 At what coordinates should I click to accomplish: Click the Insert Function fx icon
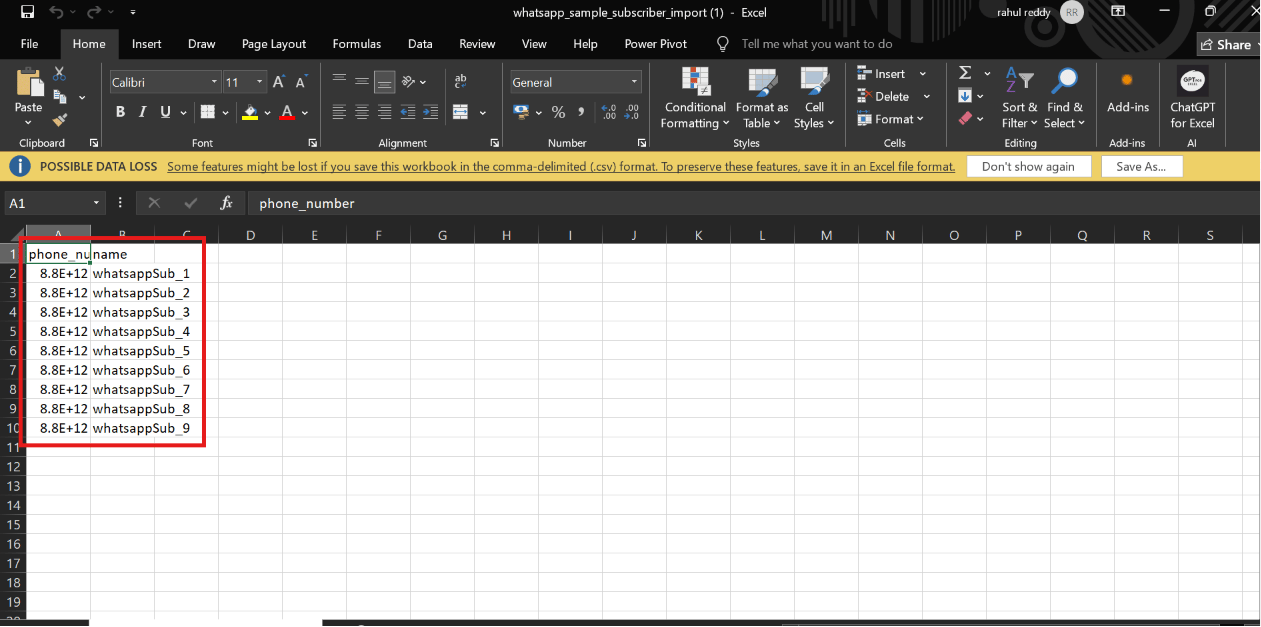click(x=227, y=203)
